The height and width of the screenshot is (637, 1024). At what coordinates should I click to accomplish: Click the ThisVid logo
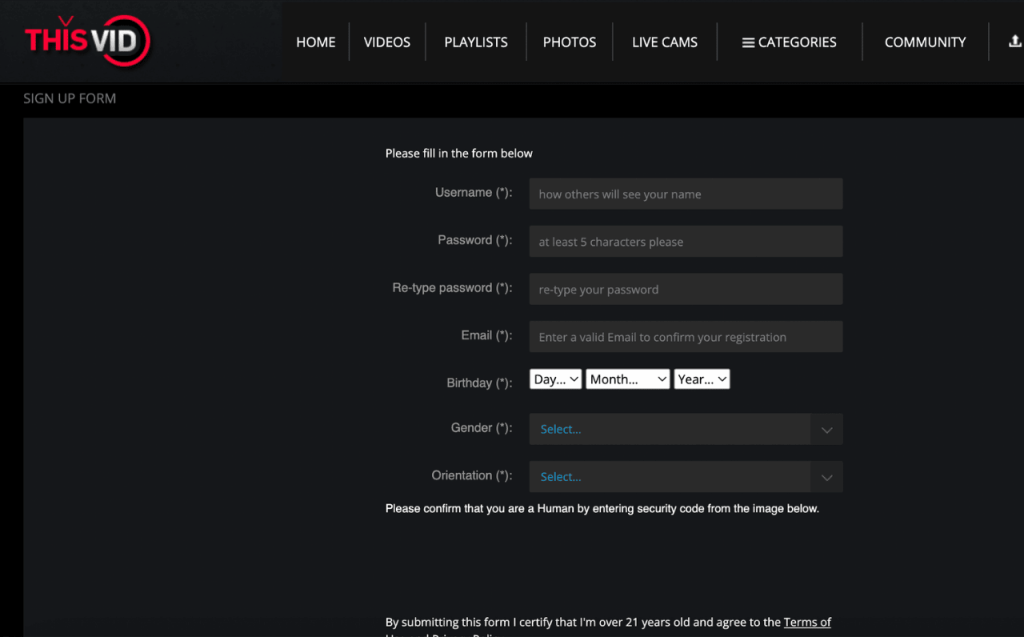tap(87, 41)
